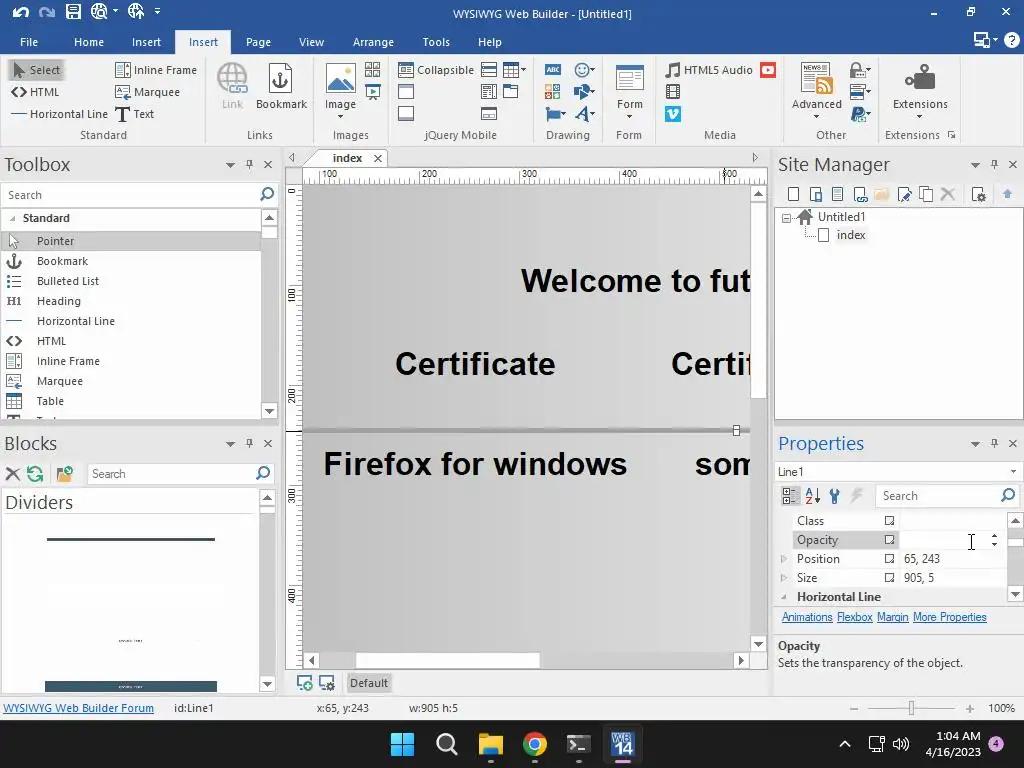
Task: Expand the Size property row
Action: [784, 577]
